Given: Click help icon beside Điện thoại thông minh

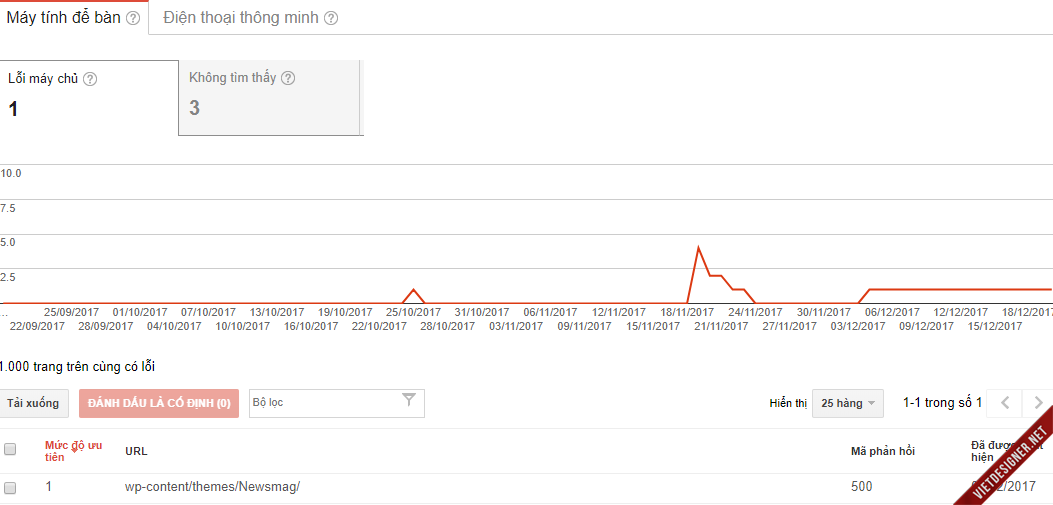Looking at the screenshot, I should [x=330, y=19].
